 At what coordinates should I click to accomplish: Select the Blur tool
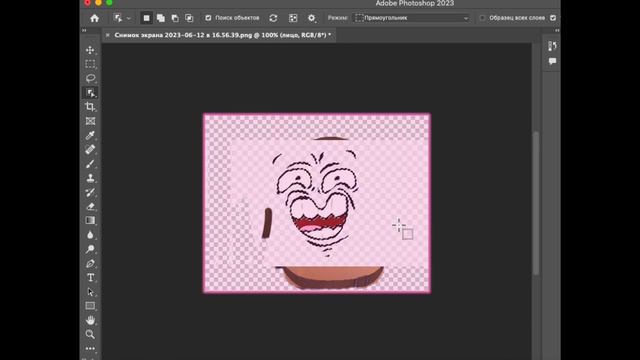90,235
